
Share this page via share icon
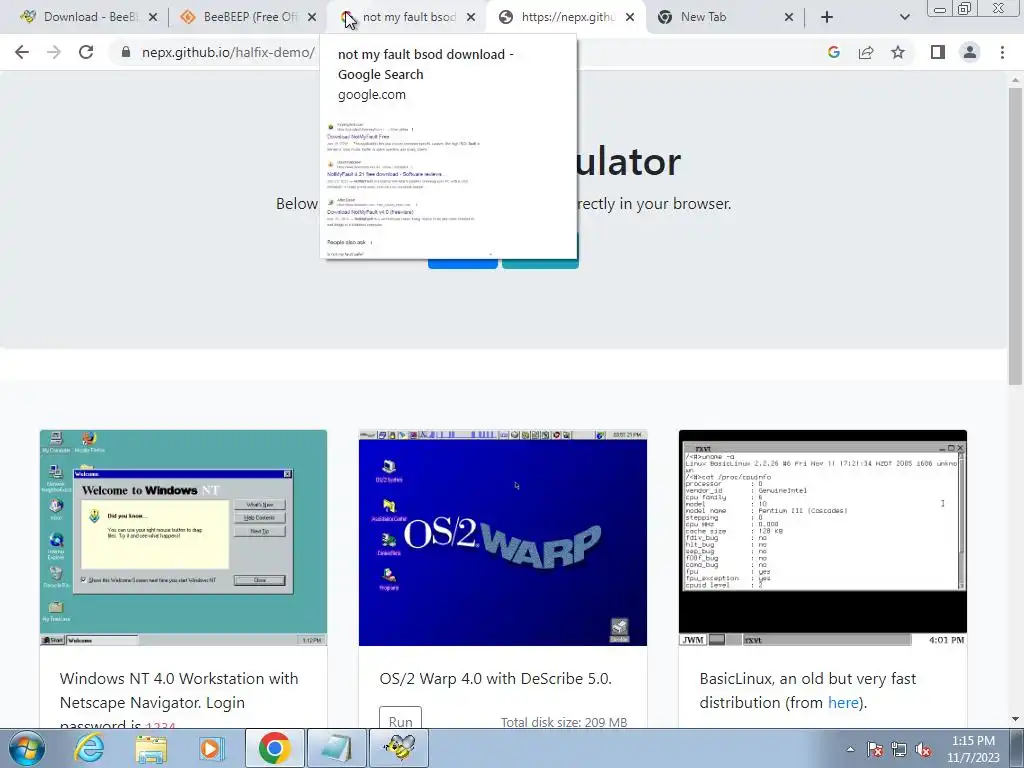click(x=866, y=52)
